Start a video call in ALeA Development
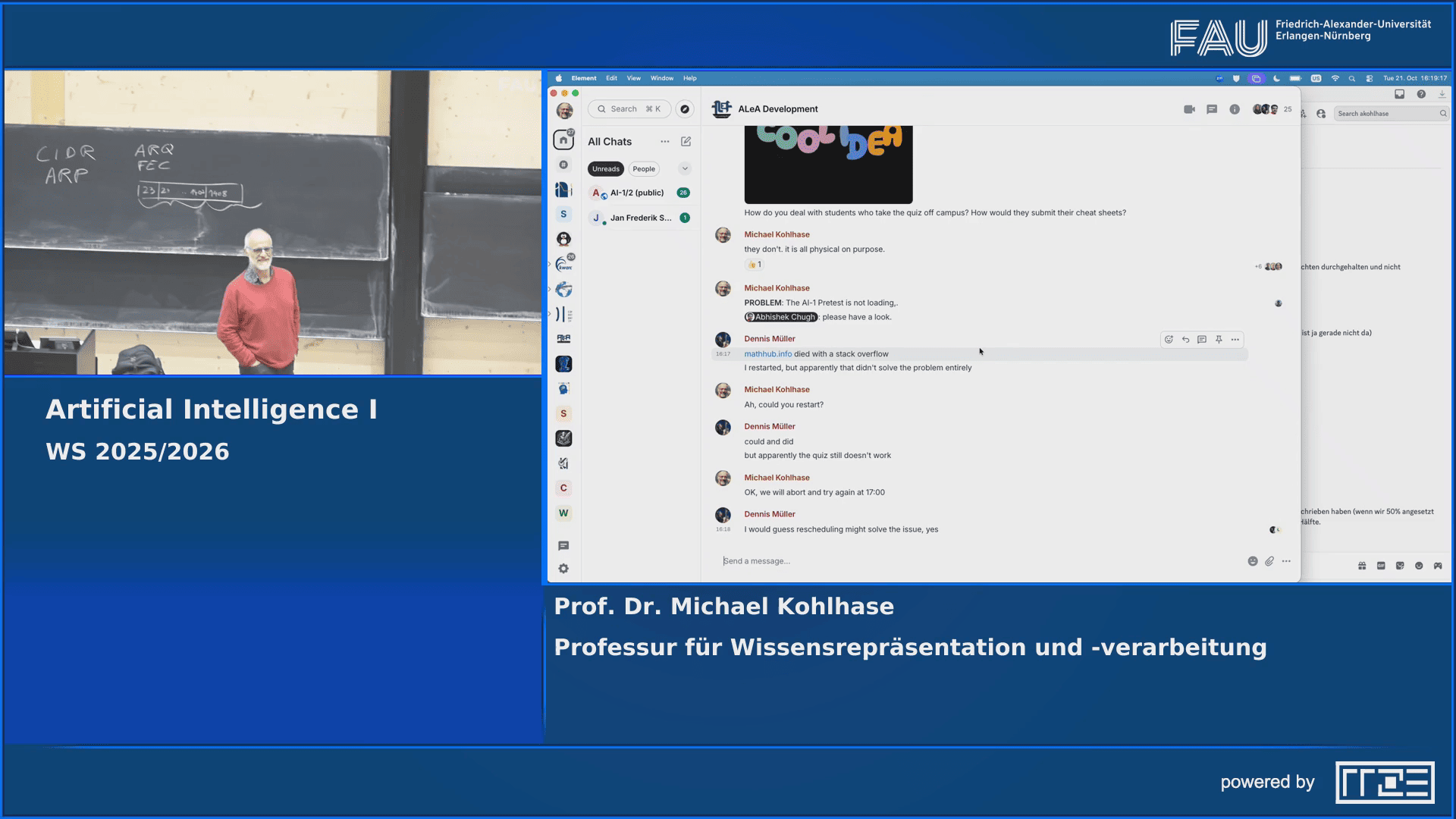1456x819 pixels. click(1189, 109)
